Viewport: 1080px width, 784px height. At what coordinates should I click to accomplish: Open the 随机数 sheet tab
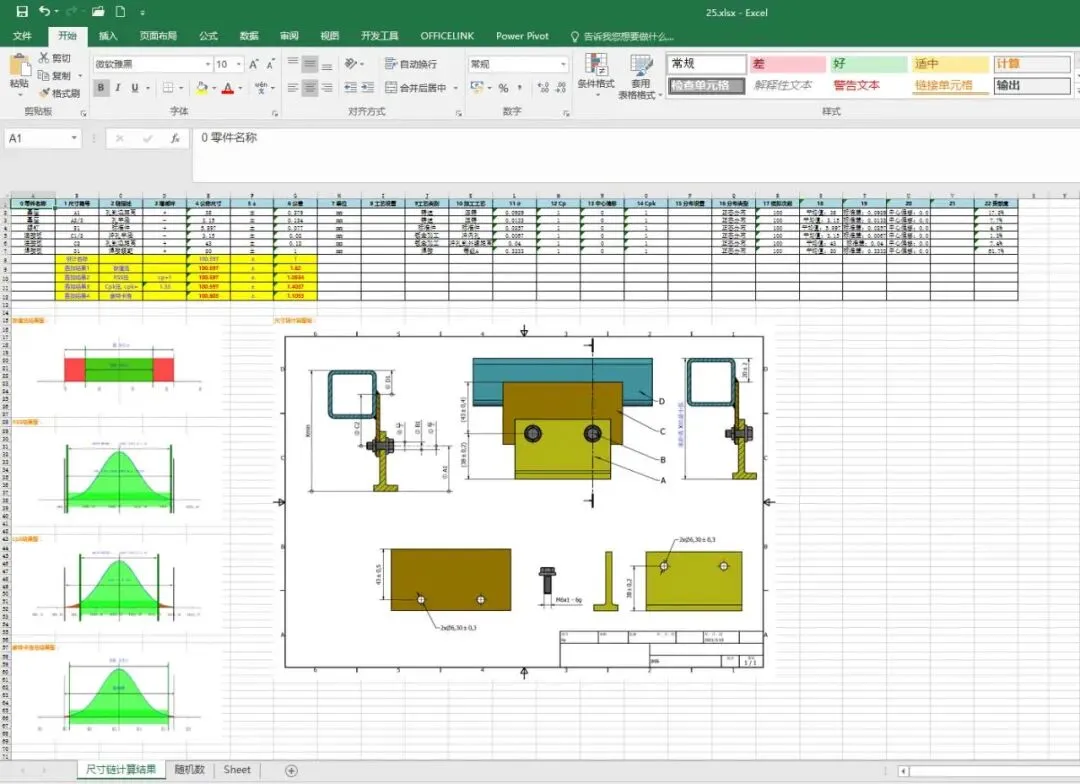(189, 770)
